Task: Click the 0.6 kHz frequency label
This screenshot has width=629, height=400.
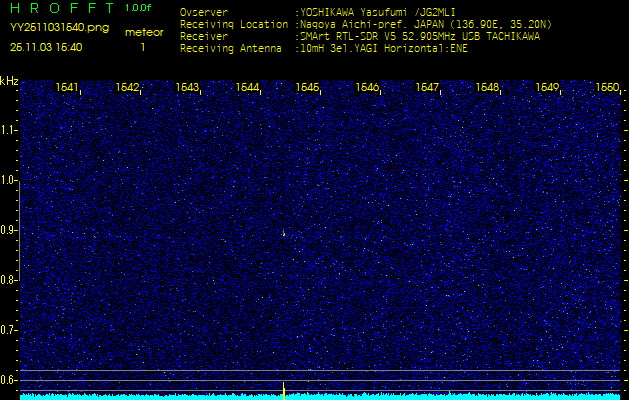Action: tap(8, 380)
